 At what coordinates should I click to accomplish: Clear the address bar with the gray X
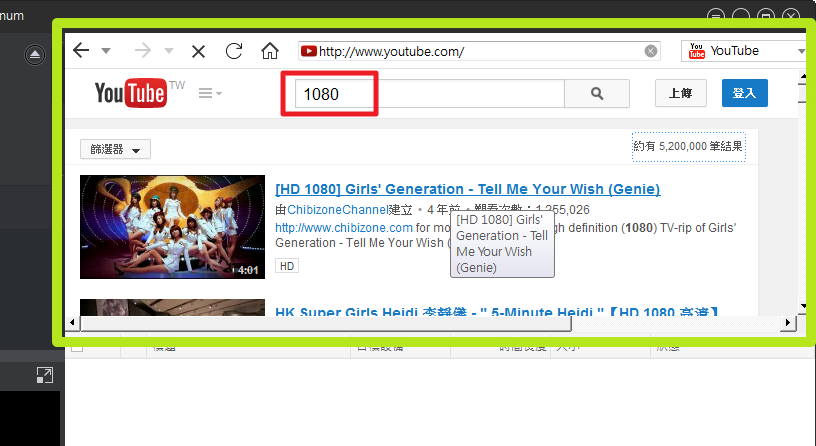click(x=651, y=51)
